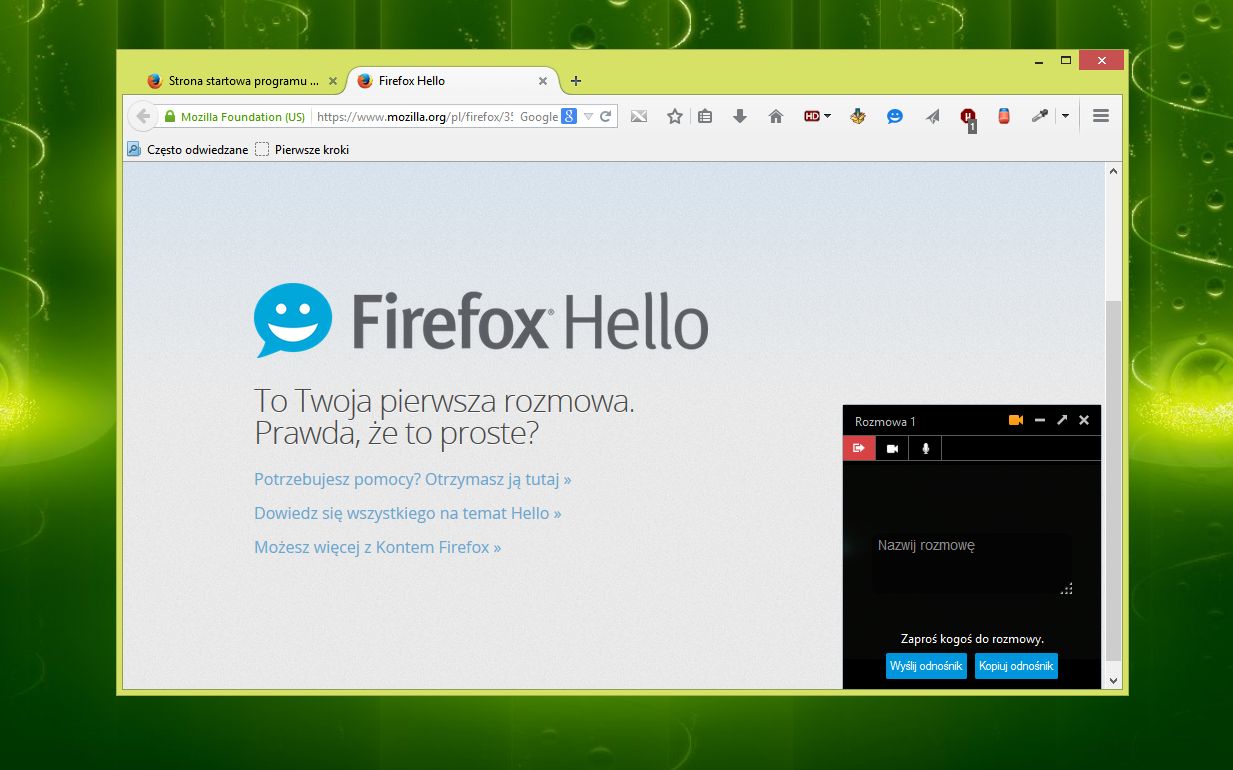The width and height of the screenshot is (1233, 770).
Task: Select the eyedropper color picker icon
Action: (1040, 116)
